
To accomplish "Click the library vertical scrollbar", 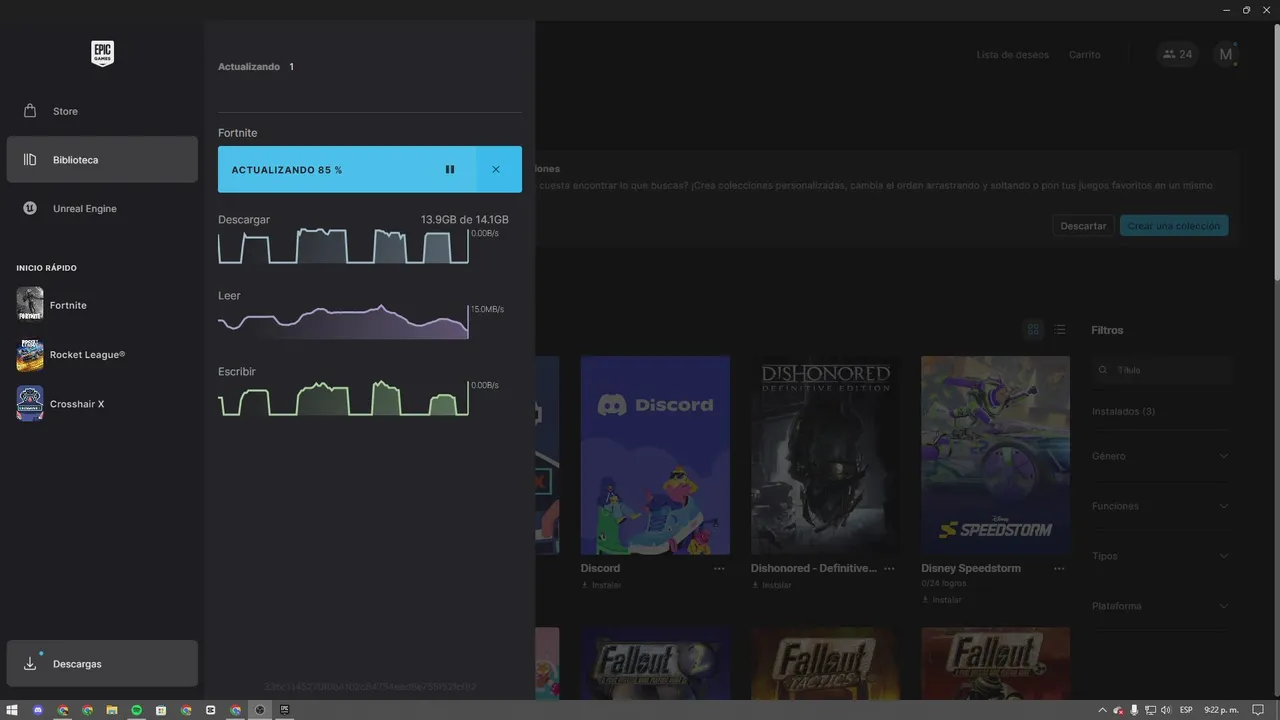I will [1275, 150].
